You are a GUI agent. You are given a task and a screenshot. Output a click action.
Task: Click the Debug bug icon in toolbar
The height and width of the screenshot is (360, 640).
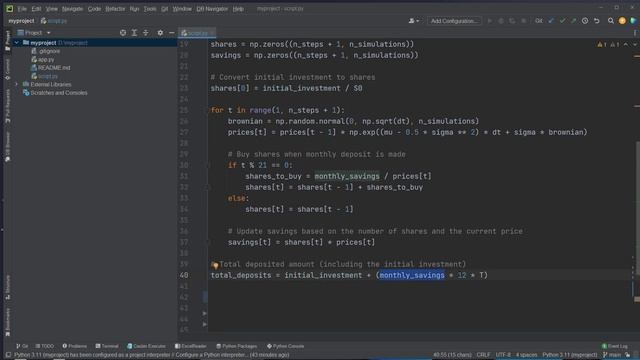point(501,21)
